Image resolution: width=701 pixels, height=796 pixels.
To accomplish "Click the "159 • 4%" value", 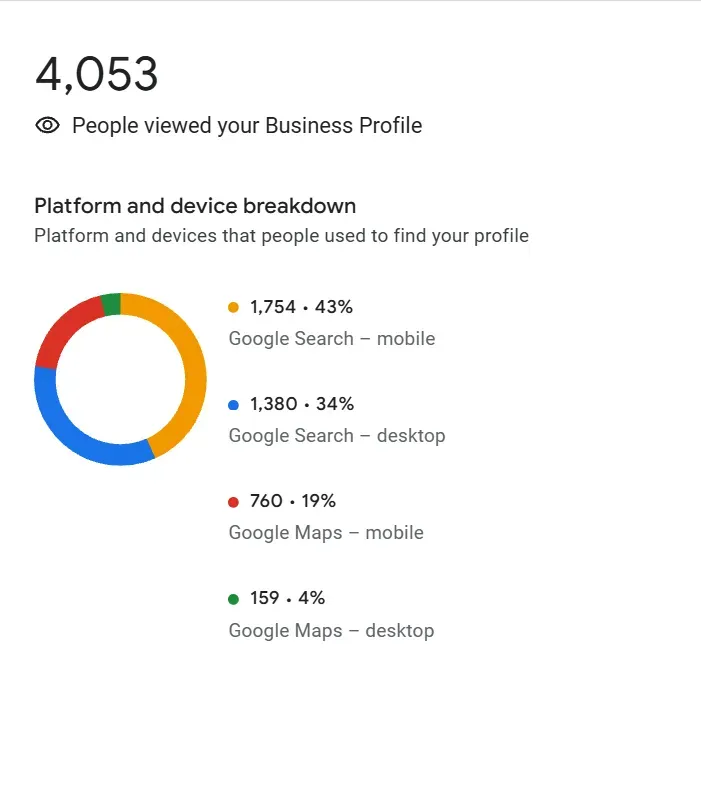I will click(x=287, y=598).
